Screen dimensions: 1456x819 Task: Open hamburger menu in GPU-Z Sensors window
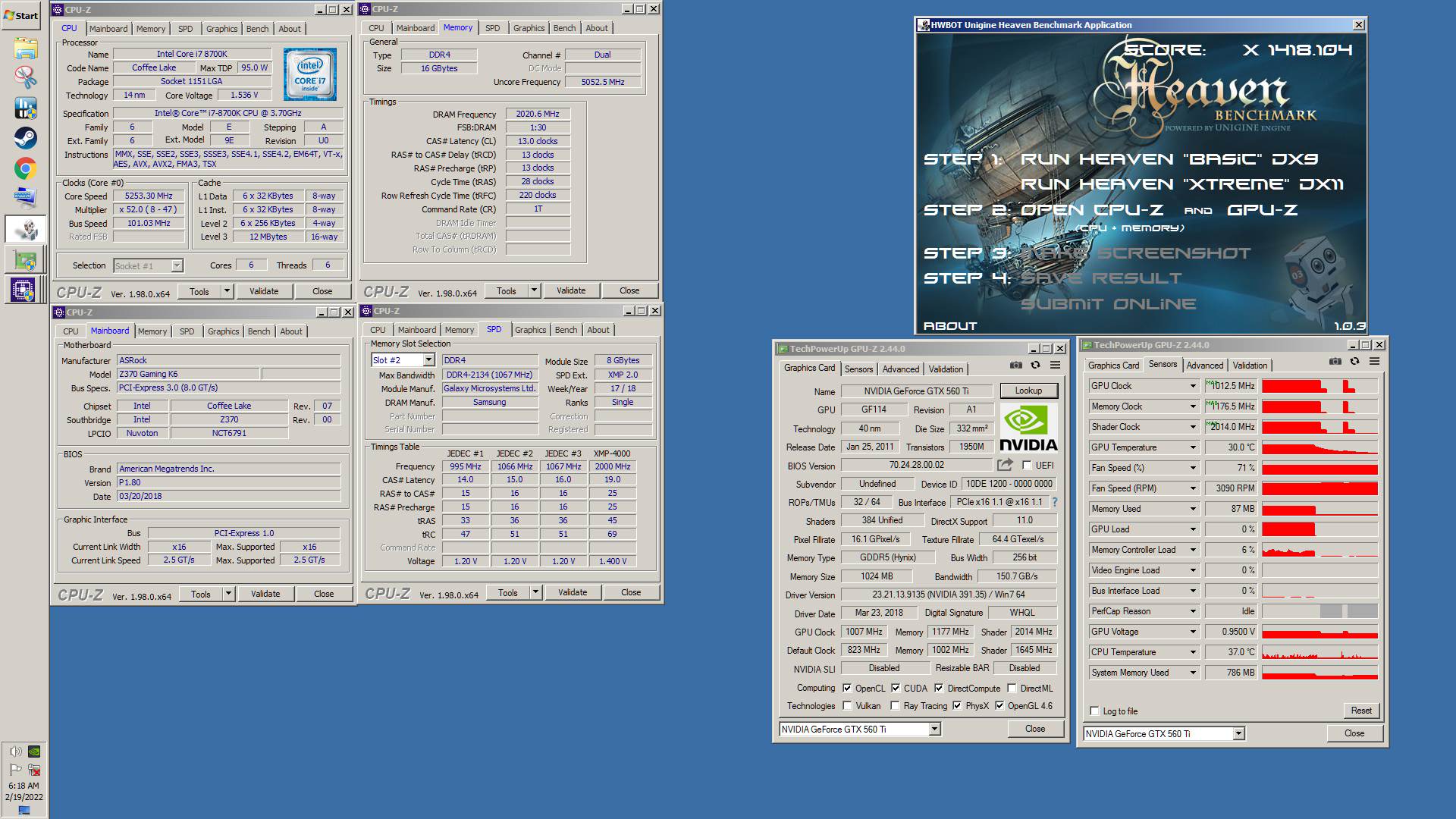coord(1374,362)
